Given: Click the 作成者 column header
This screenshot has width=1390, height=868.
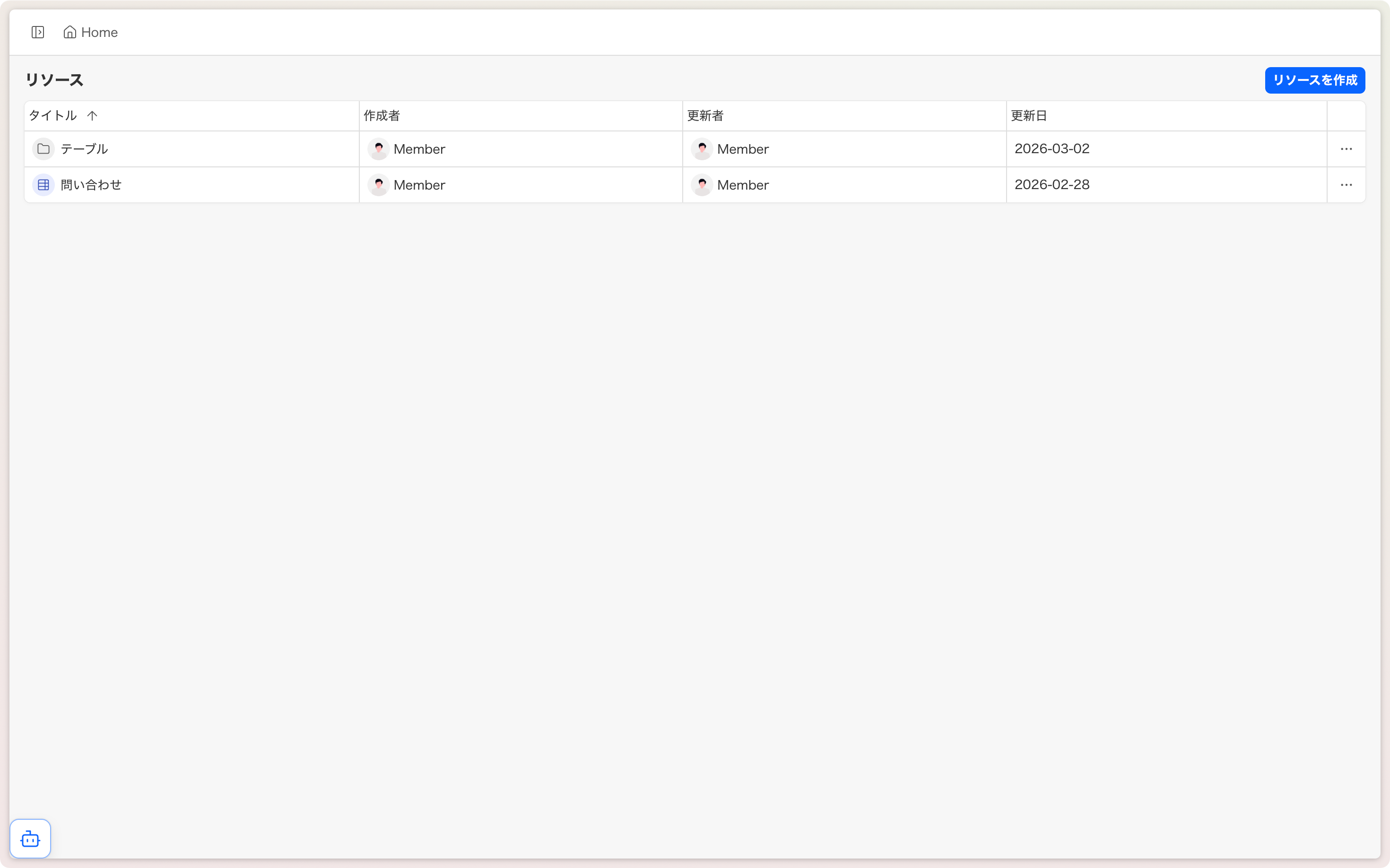Looking at the screenshot, I should [x=382, y=116].
